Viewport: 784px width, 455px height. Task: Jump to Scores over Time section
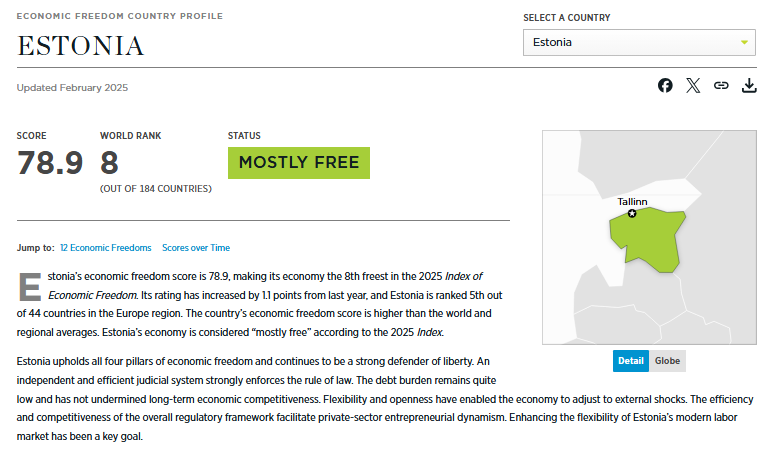click(196, 248)
